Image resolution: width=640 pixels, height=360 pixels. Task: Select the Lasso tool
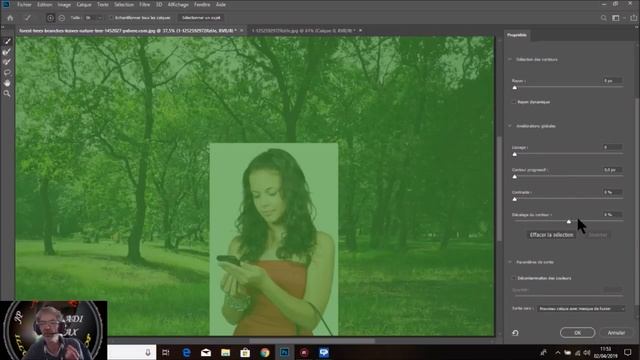7,73
